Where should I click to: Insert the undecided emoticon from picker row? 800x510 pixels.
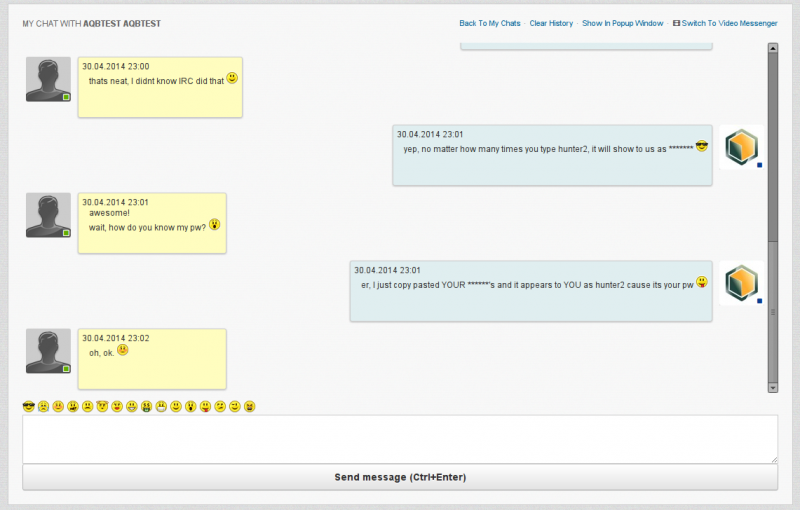click(x=220, y=406)
